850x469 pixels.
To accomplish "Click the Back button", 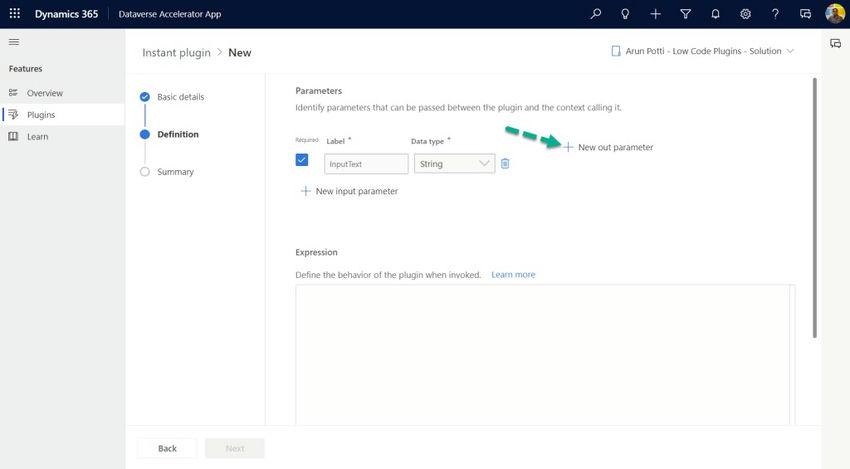I will point(167,448).
